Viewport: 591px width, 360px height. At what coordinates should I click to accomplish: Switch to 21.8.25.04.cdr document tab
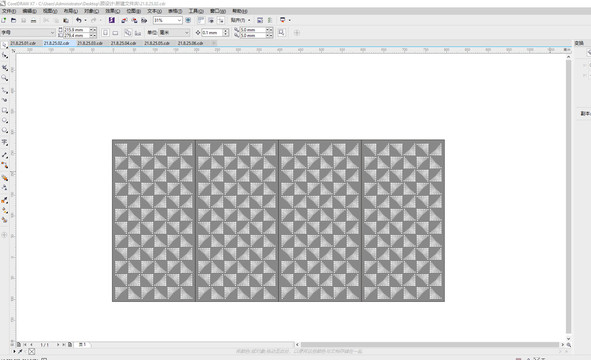pyautogui.click(x=124, y=43)
